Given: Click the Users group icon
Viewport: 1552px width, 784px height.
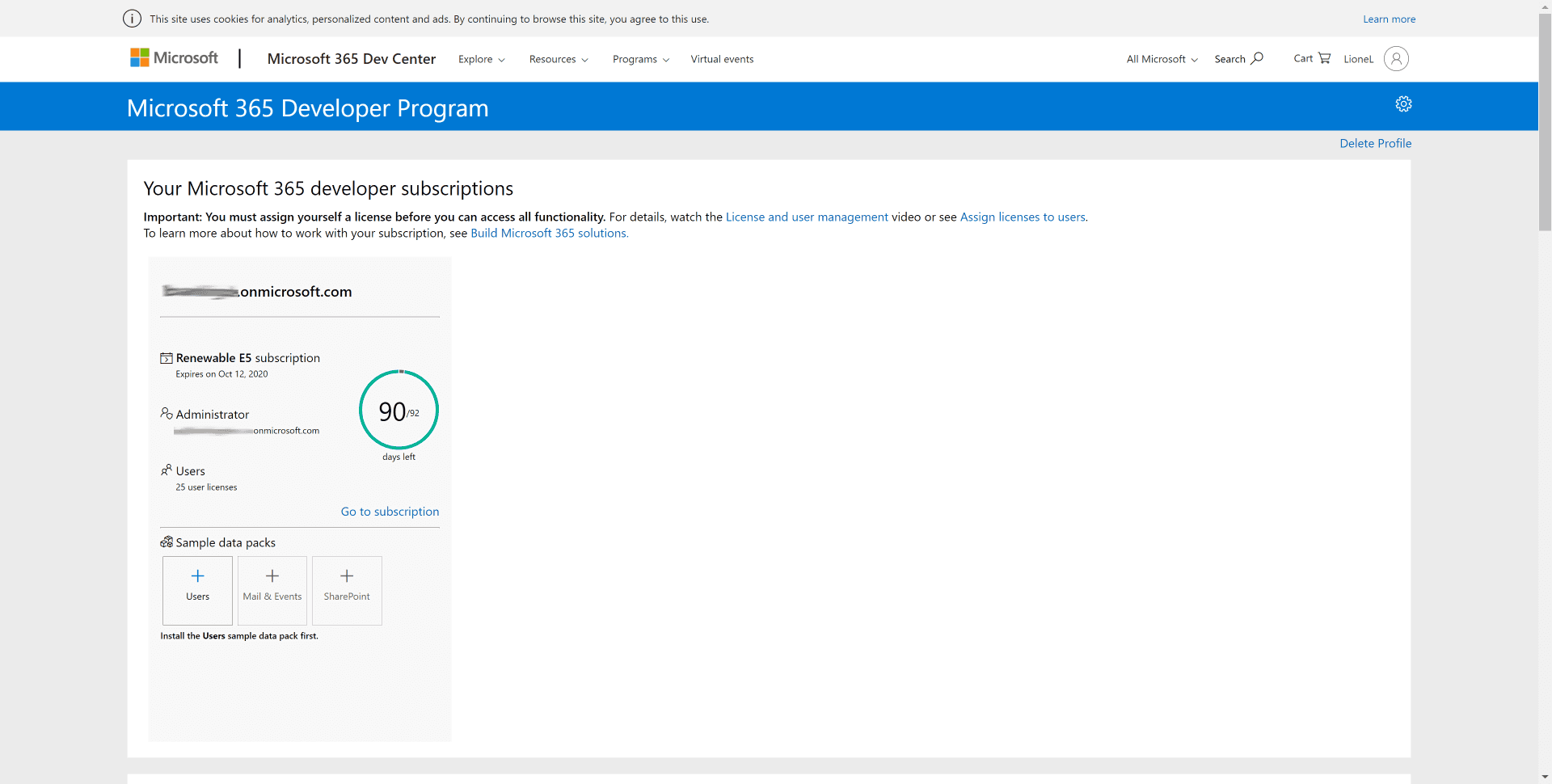Looking at the screenshot, I should pos(167,470).
